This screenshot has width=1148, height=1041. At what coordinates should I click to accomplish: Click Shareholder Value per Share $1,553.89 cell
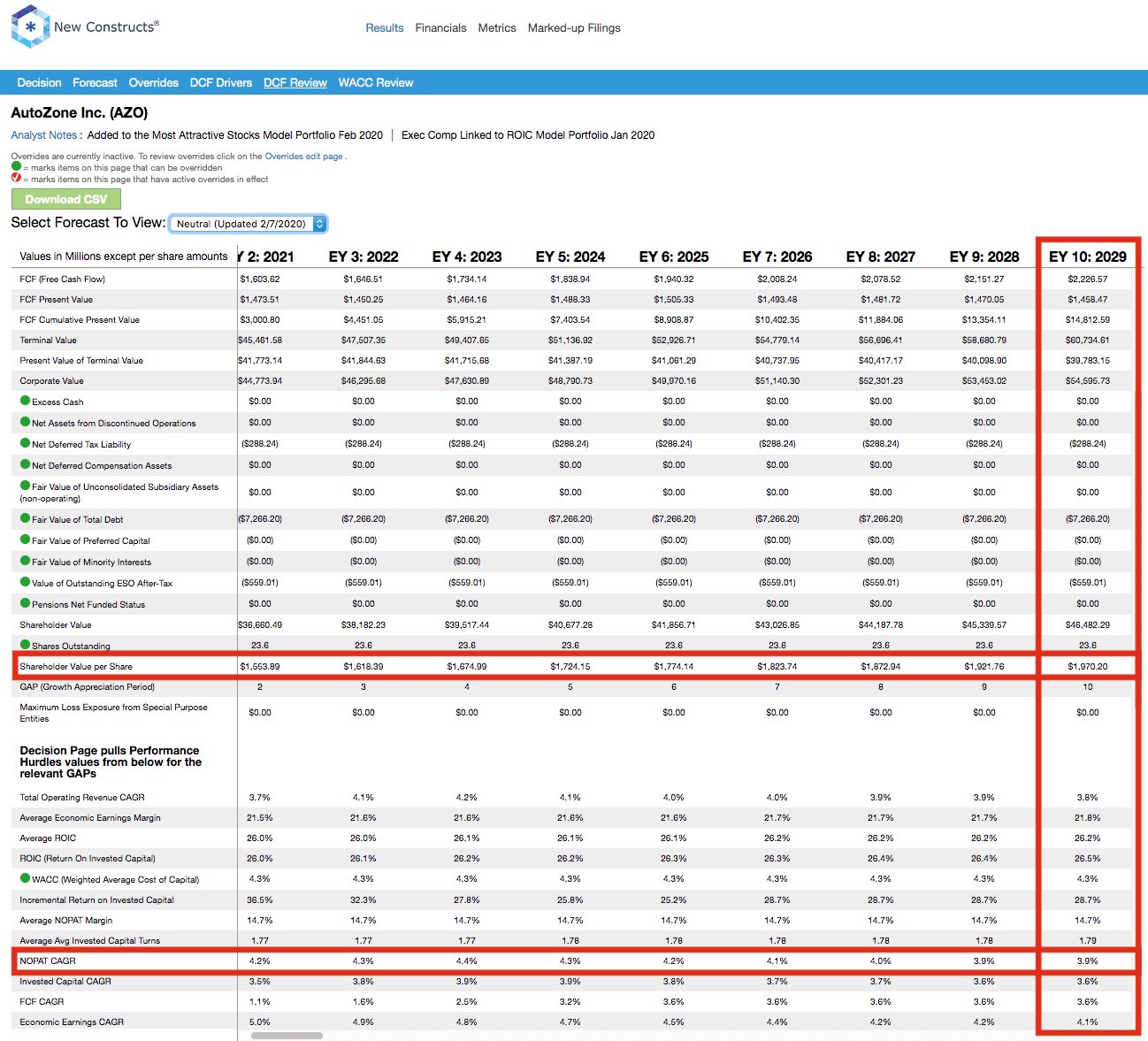[x=260, y=666]
